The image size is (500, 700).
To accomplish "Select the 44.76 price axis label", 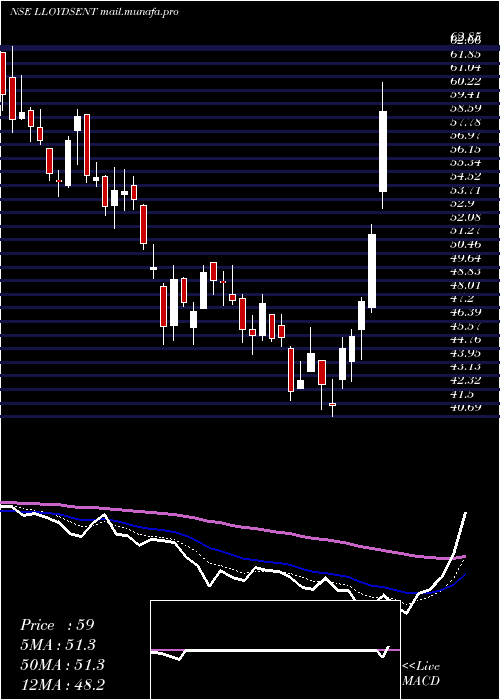I will click(466, 340).
